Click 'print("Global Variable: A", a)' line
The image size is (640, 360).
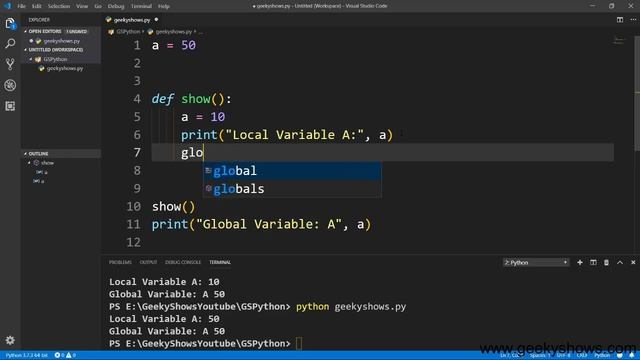pyautogui.click(x=261, y=224)
